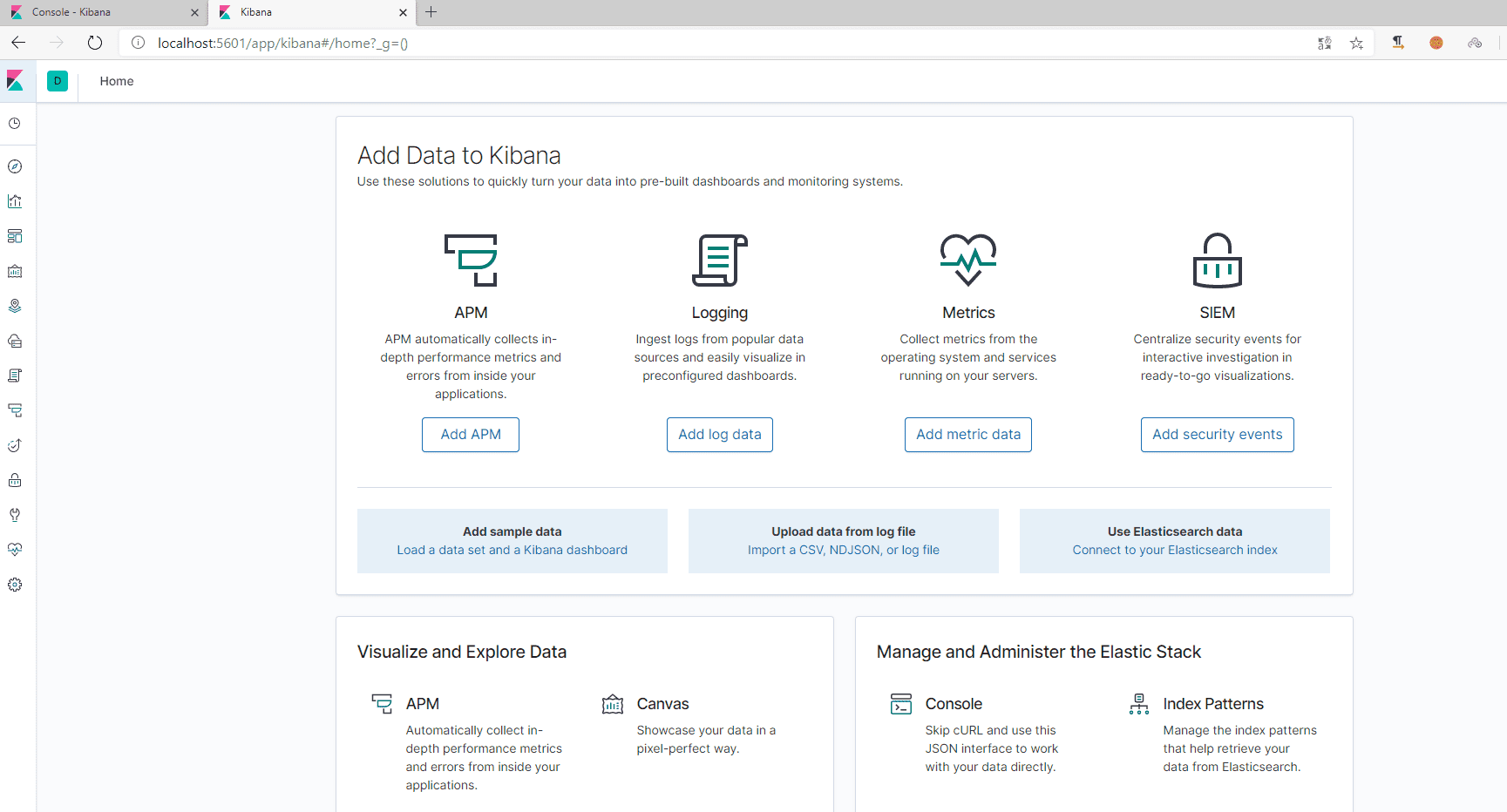This screenshot has height=812, width=1507.
Task: Click the Canvas icon under Visualize section
Action: 613,704
